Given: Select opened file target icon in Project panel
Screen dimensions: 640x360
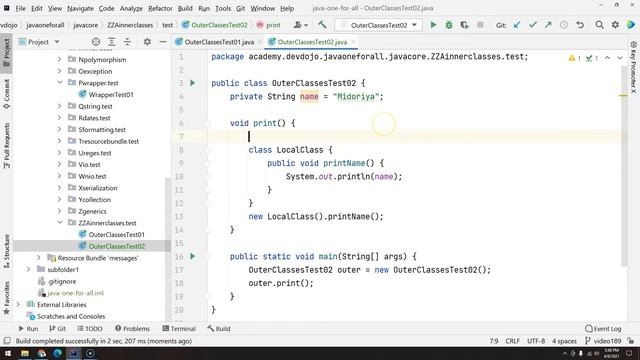Looking at the screenshot, I should (x=96, y=42).
